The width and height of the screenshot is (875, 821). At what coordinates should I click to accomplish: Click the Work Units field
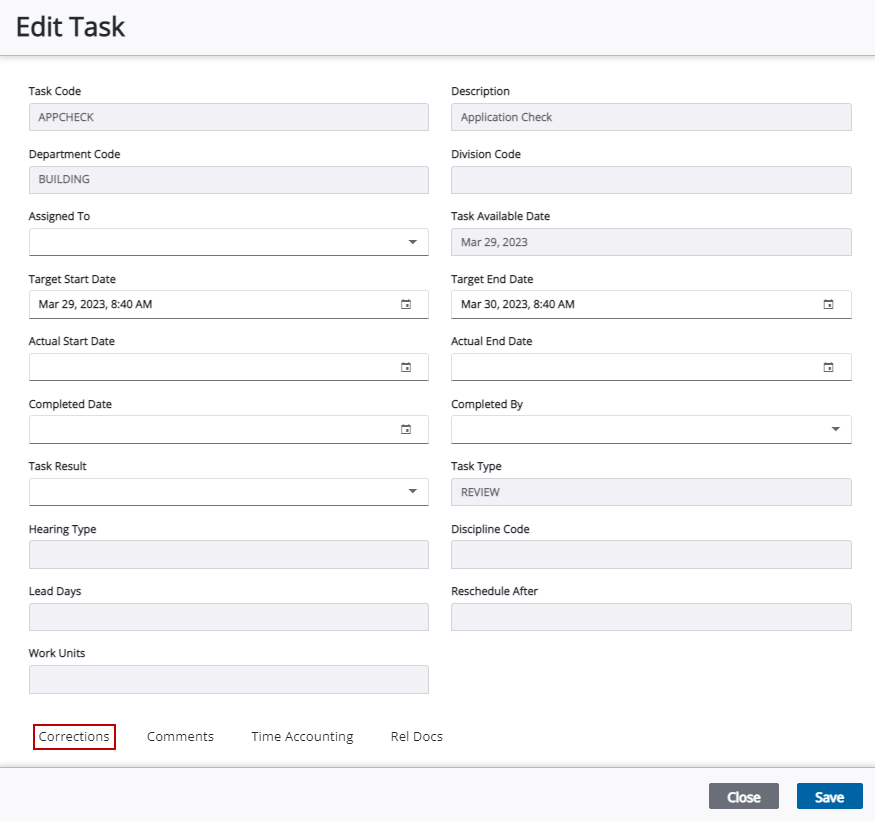[229, 679]
